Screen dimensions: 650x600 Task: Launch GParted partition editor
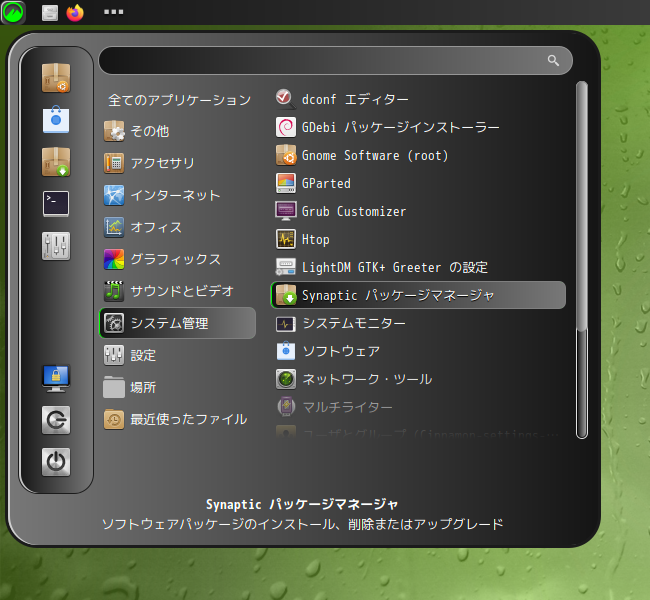(418, 183)
